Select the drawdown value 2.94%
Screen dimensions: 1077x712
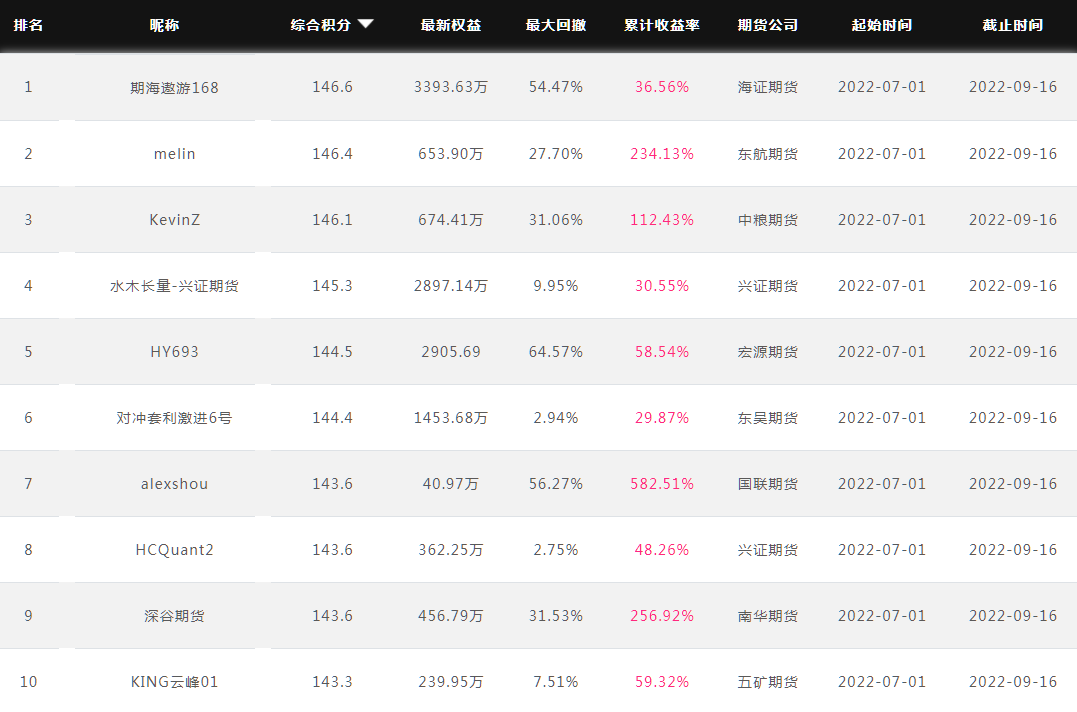[556, 417]
